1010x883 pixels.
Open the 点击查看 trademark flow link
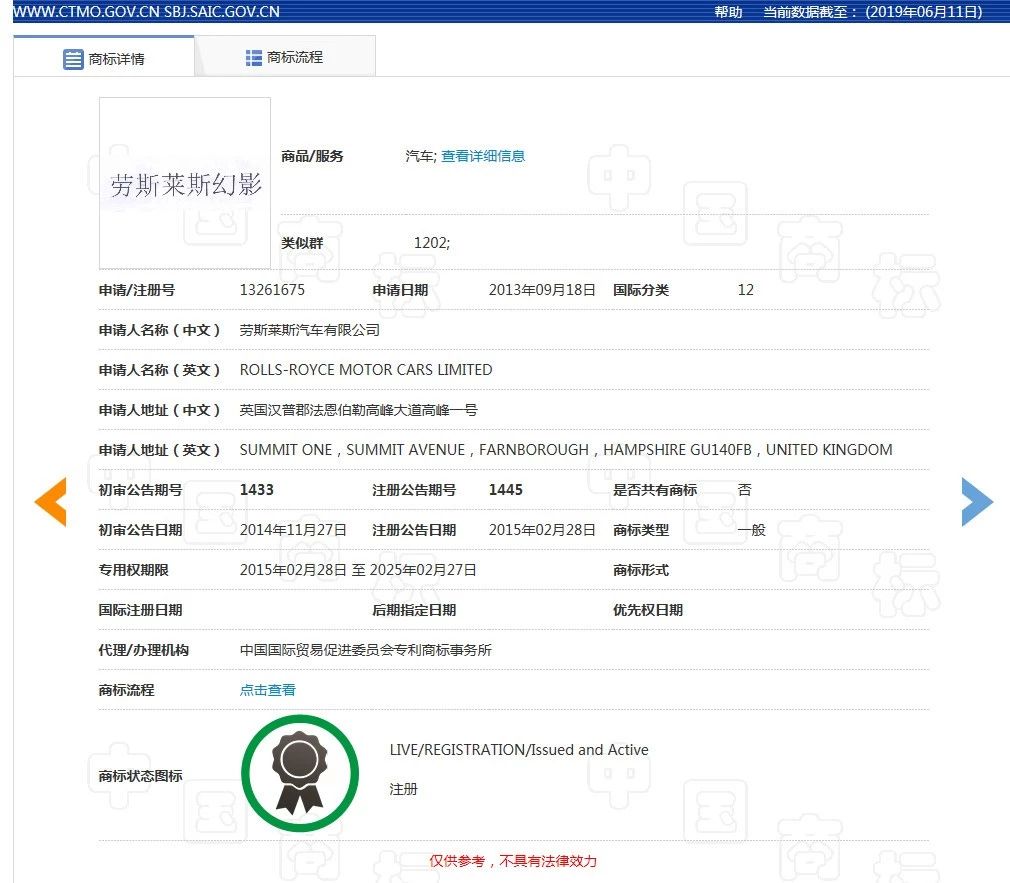pyautogui.click(x=267, y=690)
